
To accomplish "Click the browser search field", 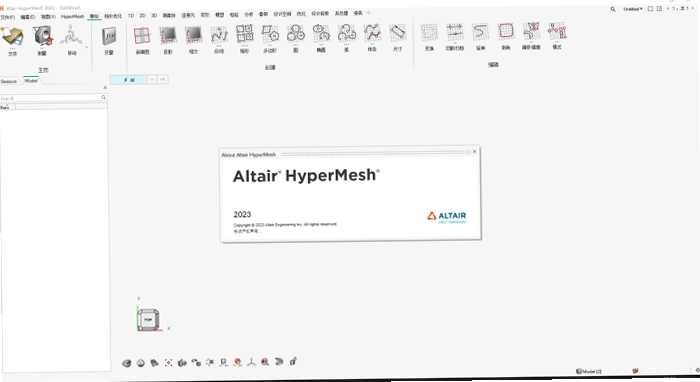I will pyautogui.click(x=50, y=98).
